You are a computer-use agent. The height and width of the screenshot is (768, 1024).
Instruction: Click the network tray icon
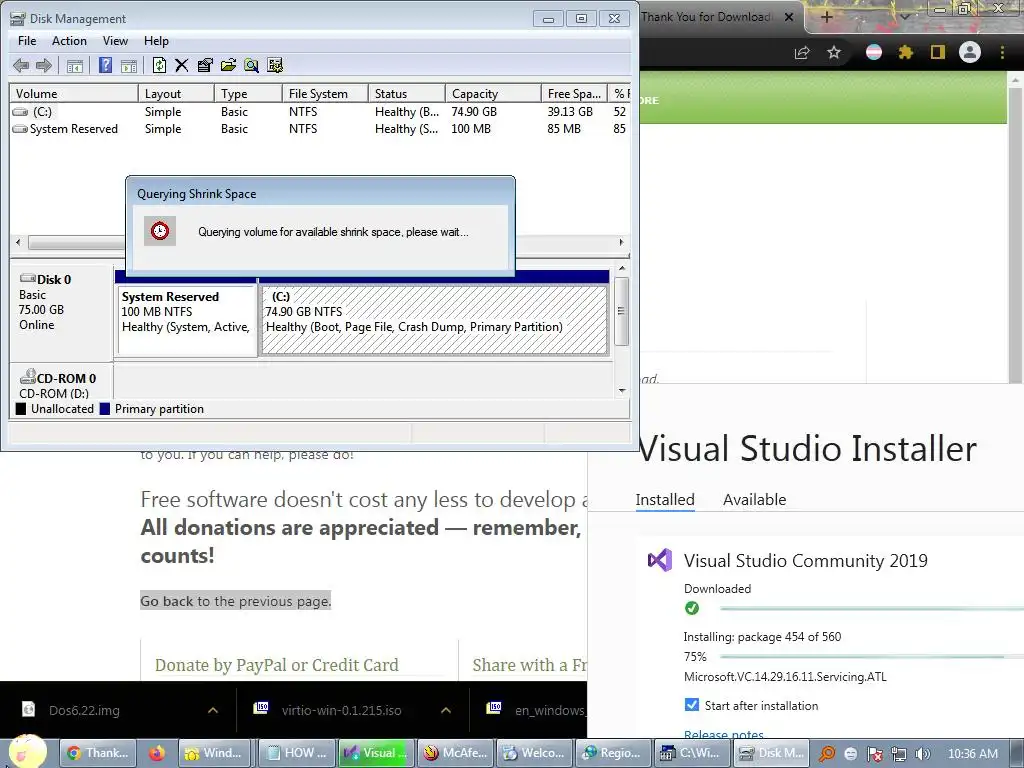click(x=899, y=754)
